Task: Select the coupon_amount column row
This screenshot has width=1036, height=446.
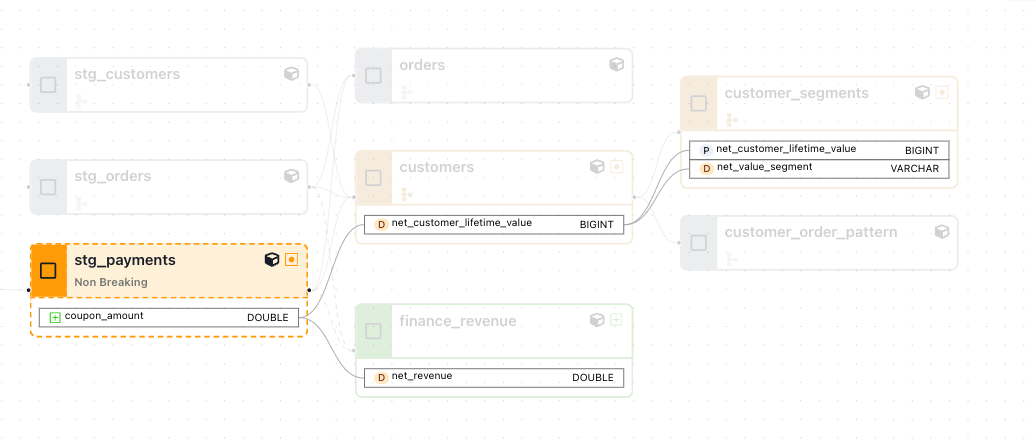Action: [x=169, y=317]
